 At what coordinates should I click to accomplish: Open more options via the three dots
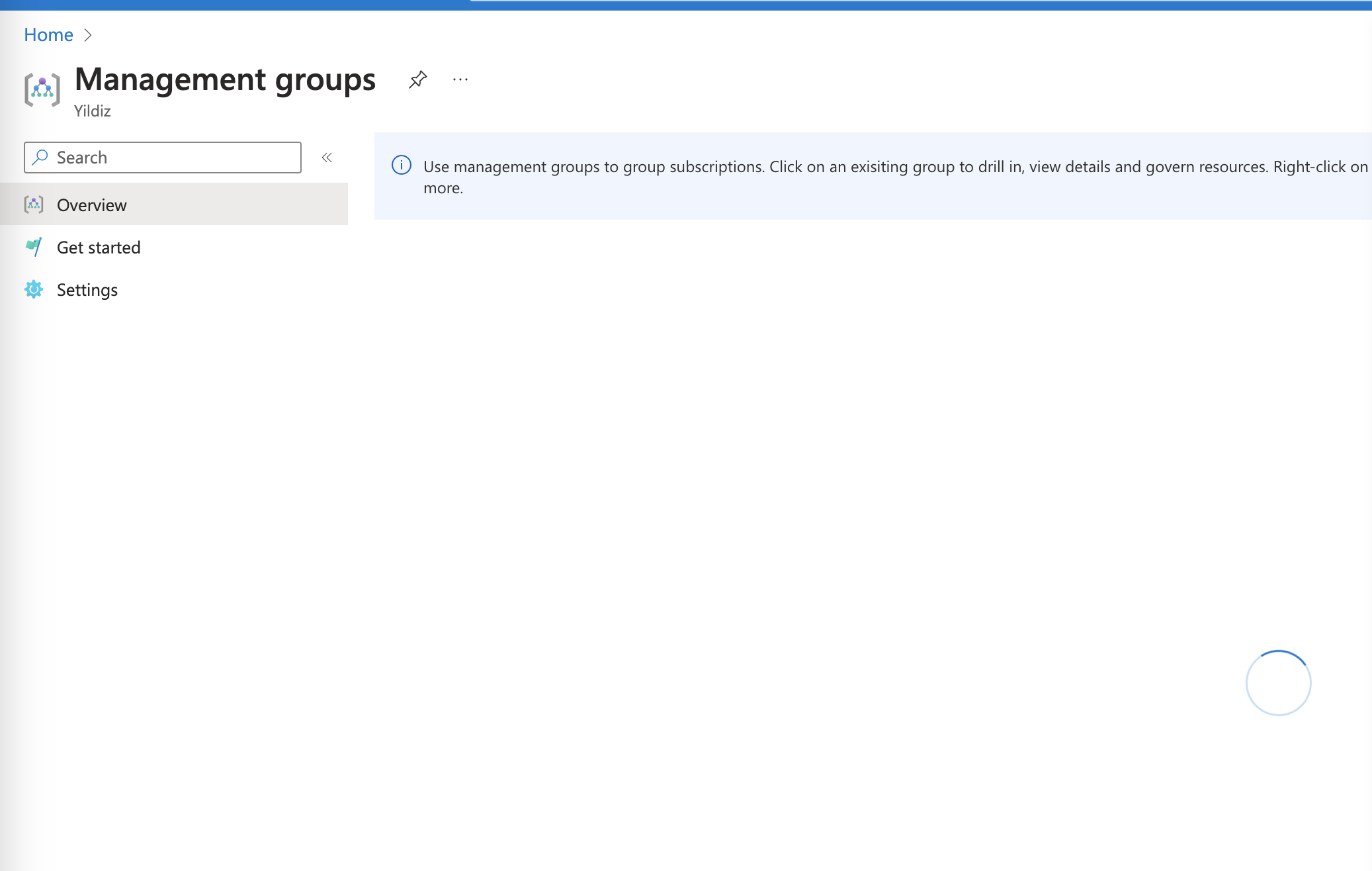click(460, 79)
